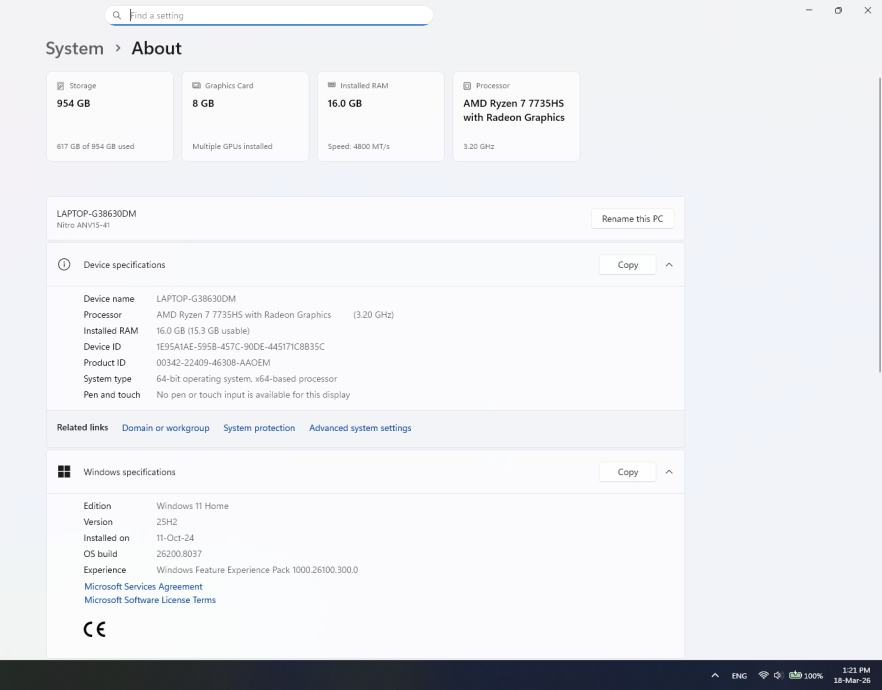Click the OS build value 26200.8037
Viewport: 882px width, 690px height.
click(x=179, y=554)
